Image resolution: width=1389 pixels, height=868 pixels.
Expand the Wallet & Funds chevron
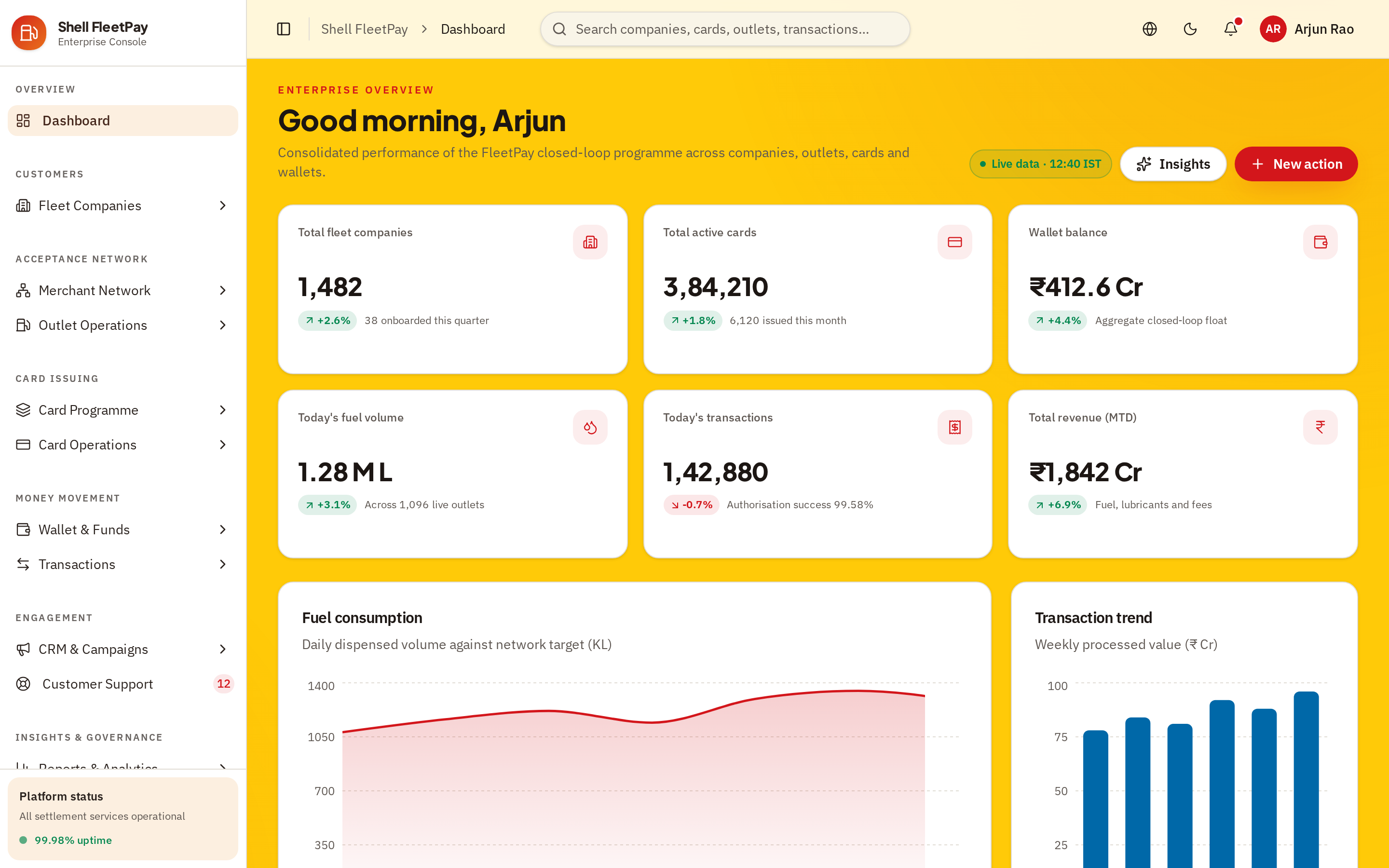223,529
